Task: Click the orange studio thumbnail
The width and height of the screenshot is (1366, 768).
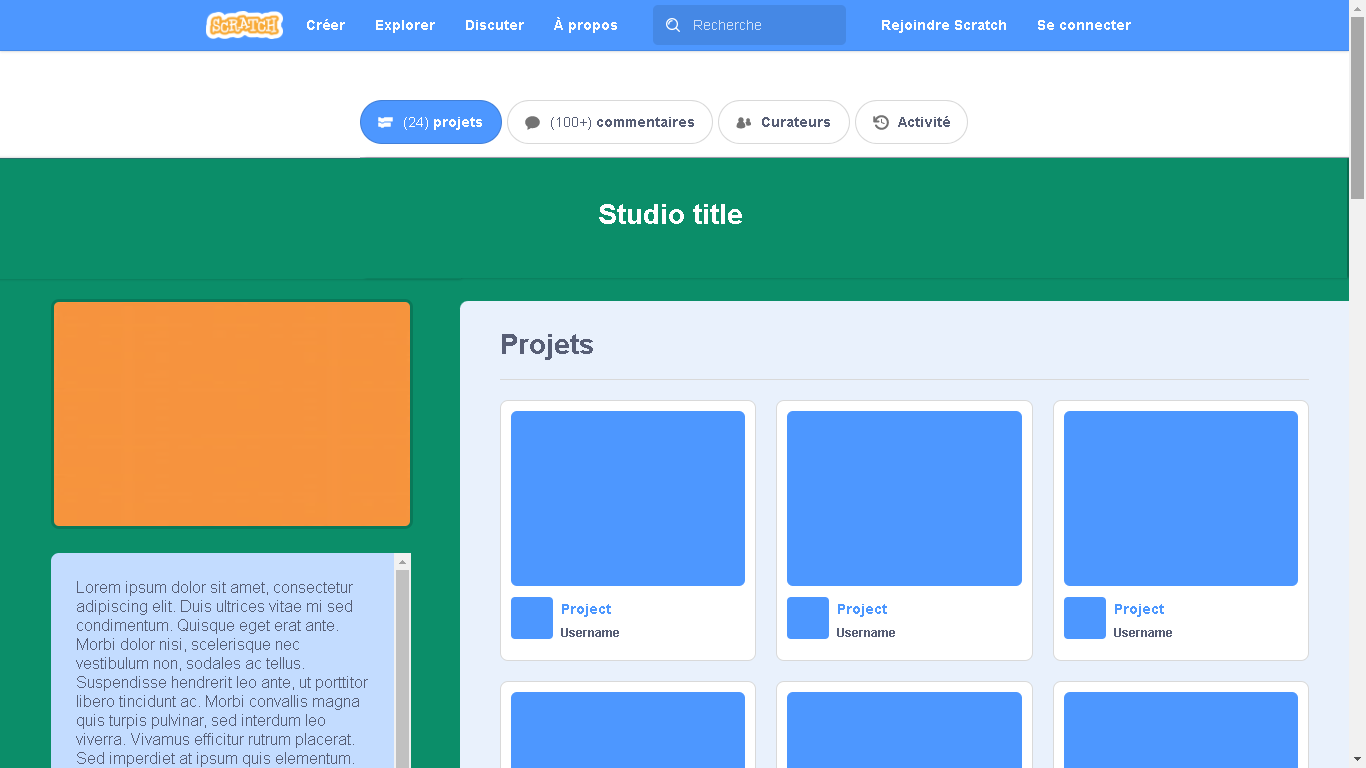Action: point(231,413)
